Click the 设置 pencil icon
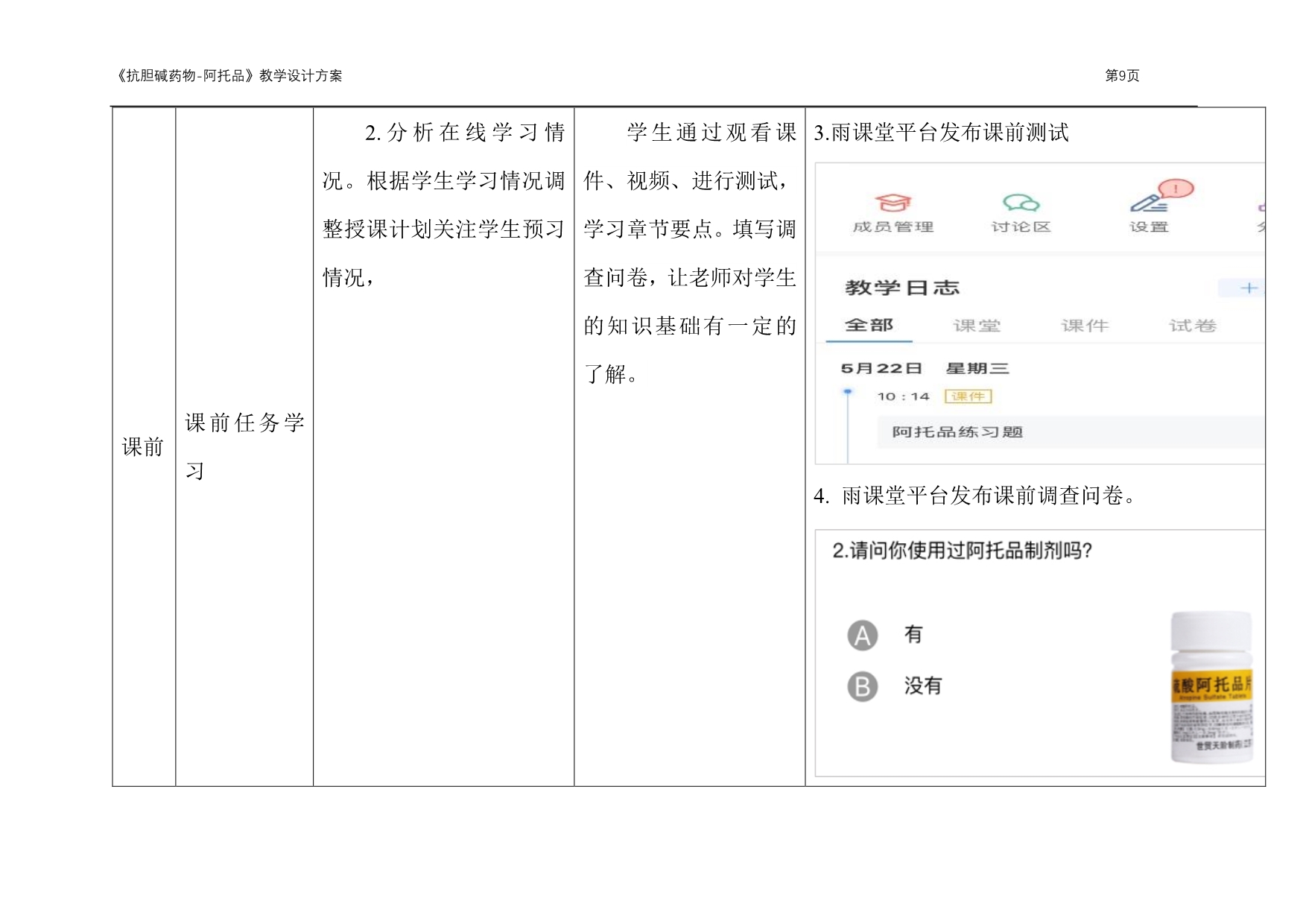The height and width of the screenshot is (924, 1306). (x=1148, y=203)
